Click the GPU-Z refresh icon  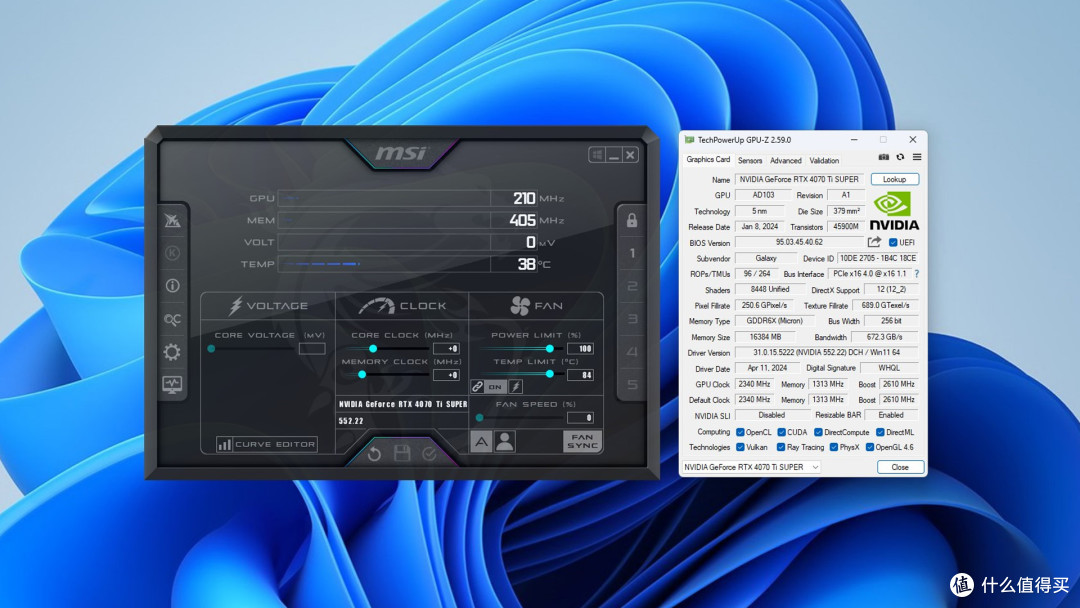[x=900, y=157]
